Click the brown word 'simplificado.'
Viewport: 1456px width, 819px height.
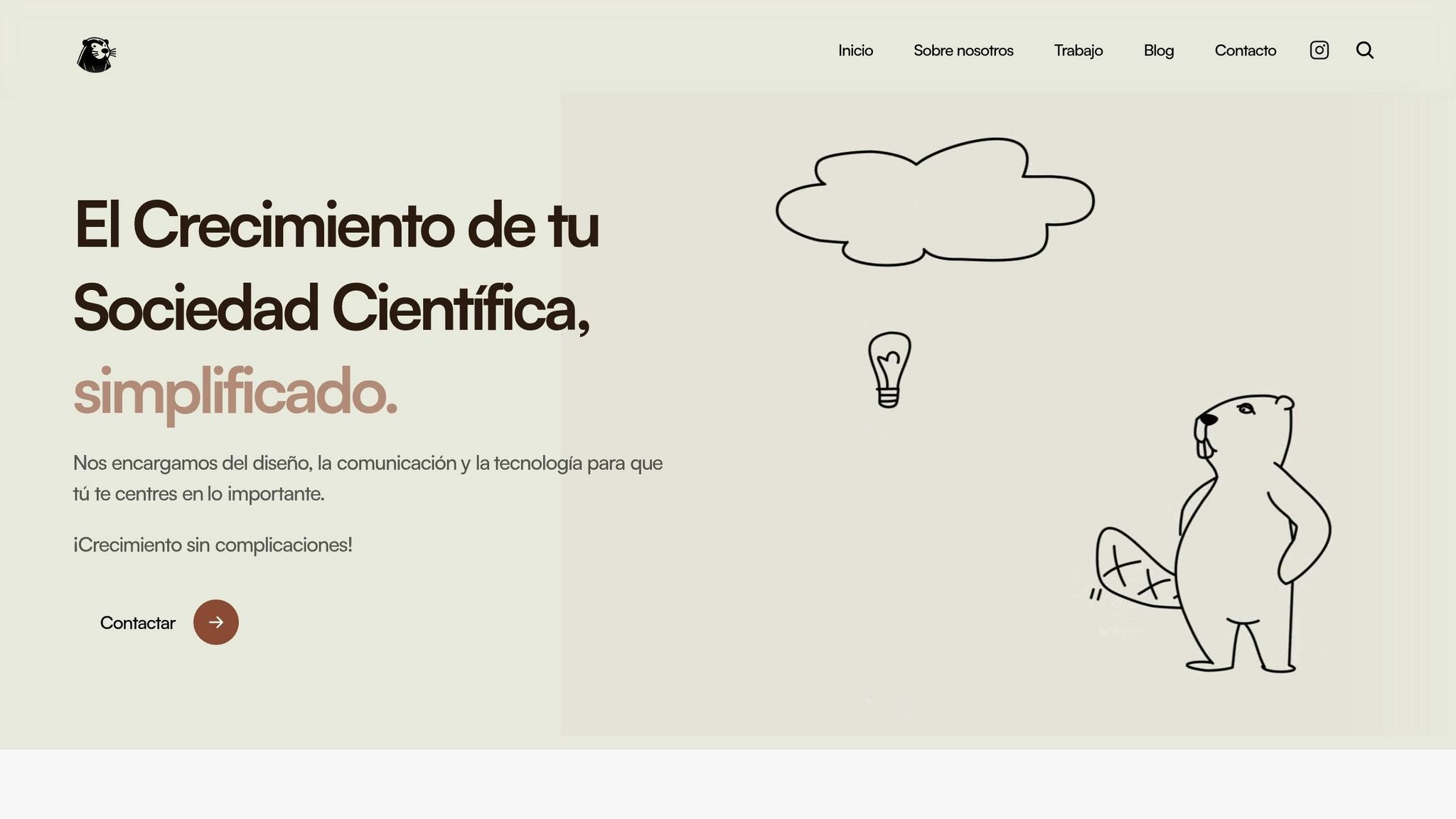pos(235,392)
